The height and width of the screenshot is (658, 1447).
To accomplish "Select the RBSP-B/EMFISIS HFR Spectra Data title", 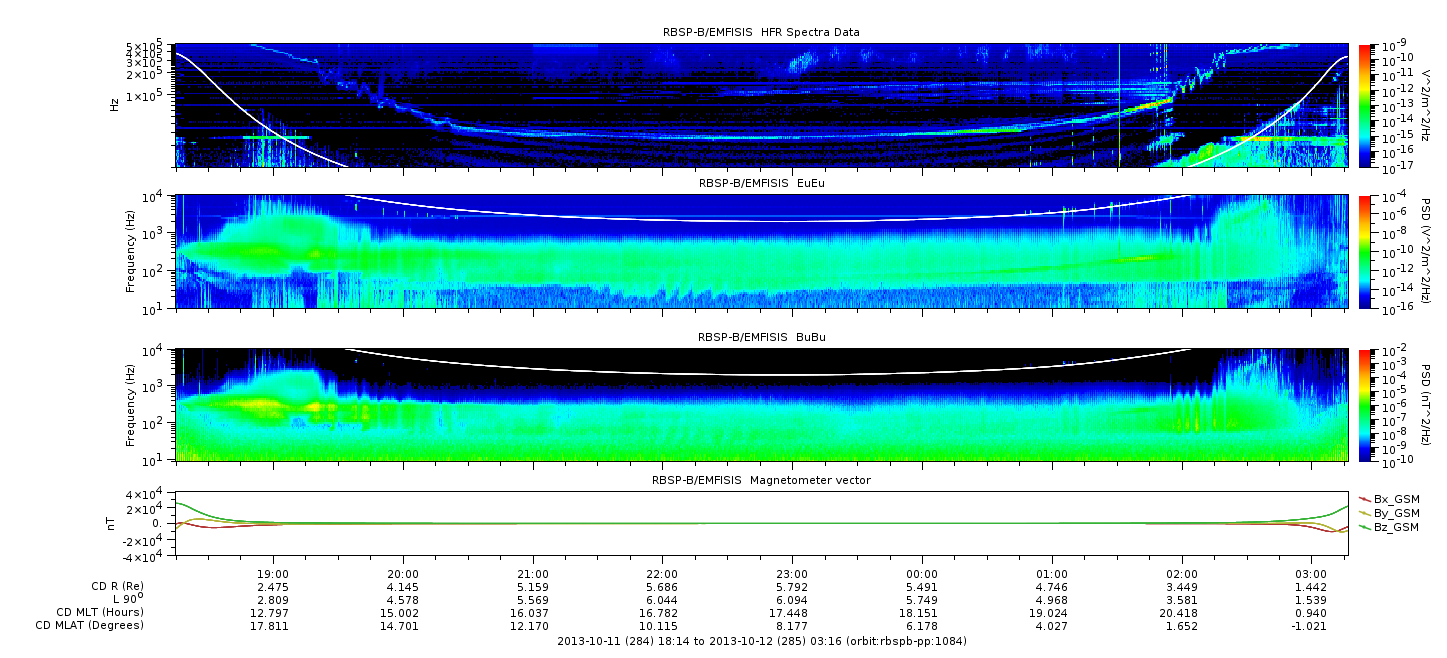I will click(761, 33).
